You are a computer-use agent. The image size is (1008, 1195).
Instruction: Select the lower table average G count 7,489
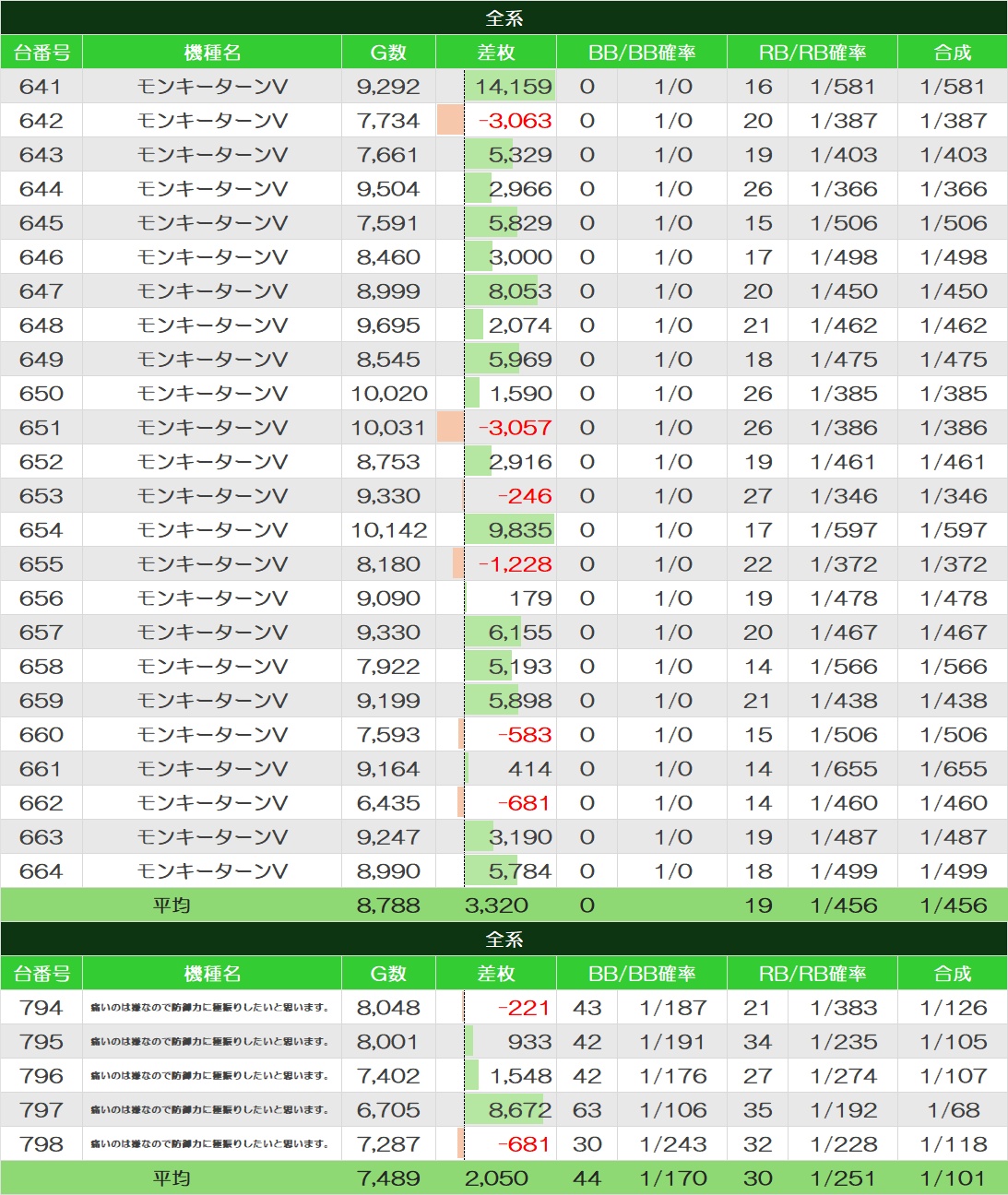388,1178
